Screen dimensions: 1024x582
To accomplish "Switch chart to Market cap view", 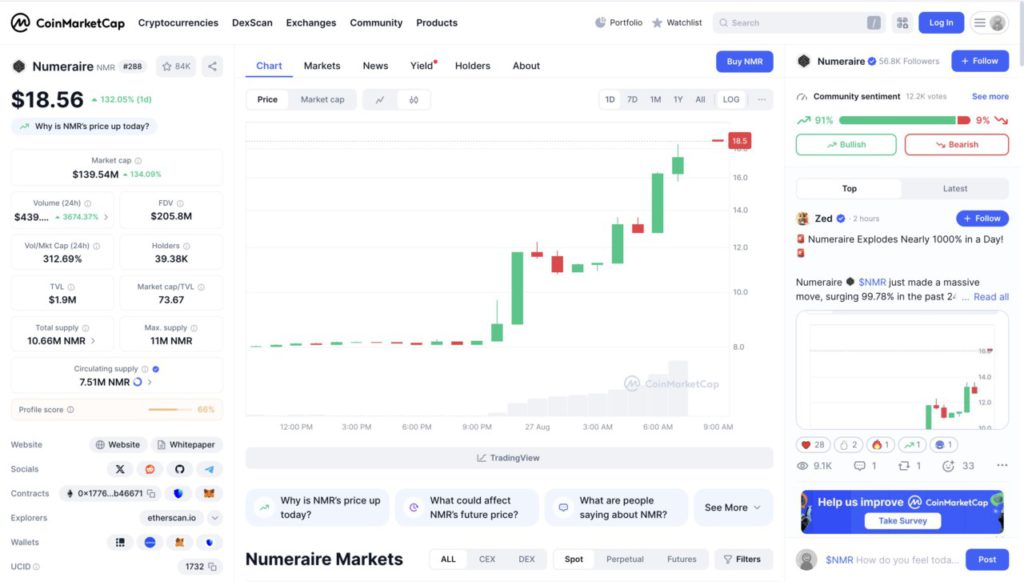I will click(x=322, y=100).
